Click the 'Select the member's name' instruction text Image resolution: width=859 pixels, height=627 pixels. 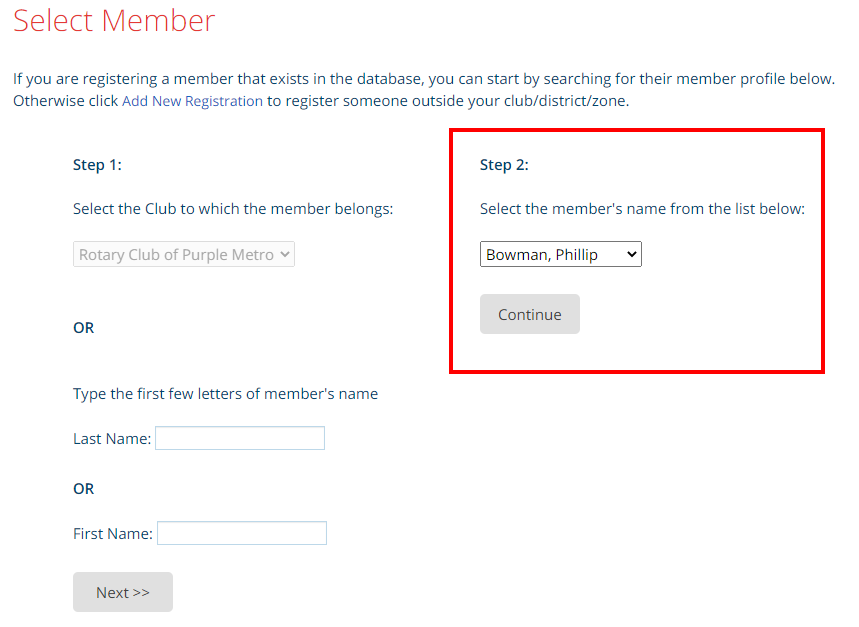pyautogui.click(x=642, y=209)
